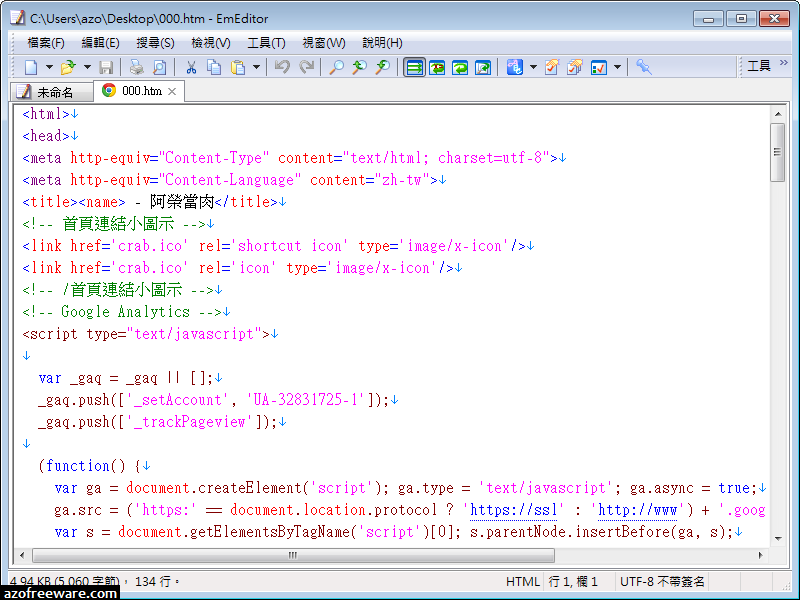Redo the last undone edit

click(307, 67)
